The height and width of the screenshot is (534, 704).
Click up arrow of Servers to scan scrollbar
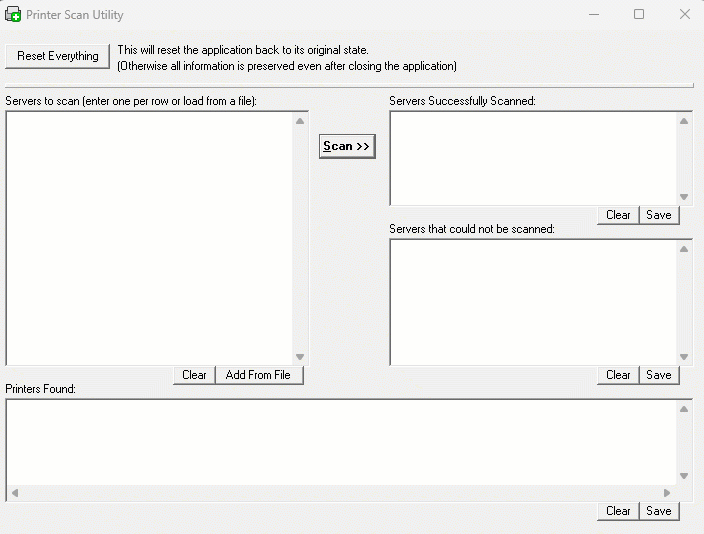point(300,121)
